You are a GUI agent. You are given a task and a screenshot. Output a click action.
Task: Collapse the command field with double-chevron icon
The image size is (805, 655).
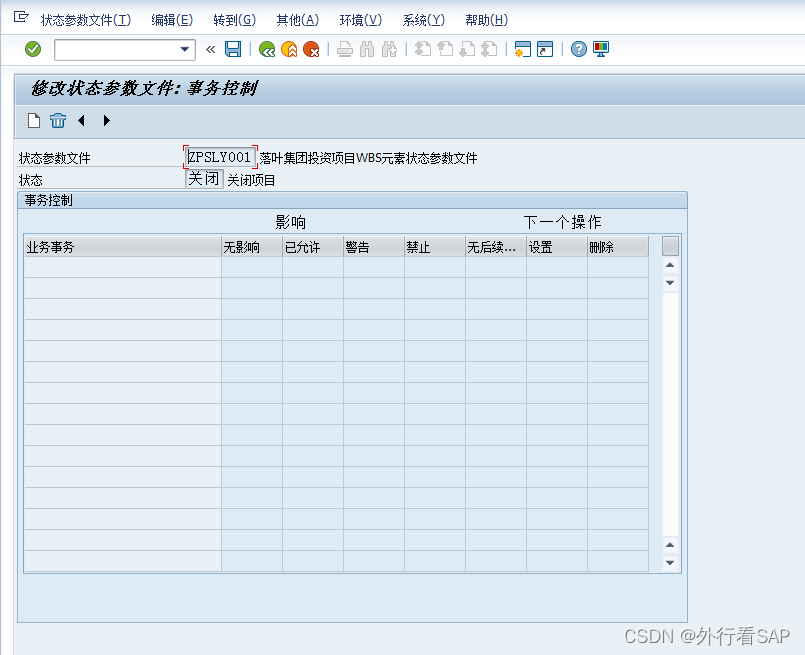pos(210,50)
